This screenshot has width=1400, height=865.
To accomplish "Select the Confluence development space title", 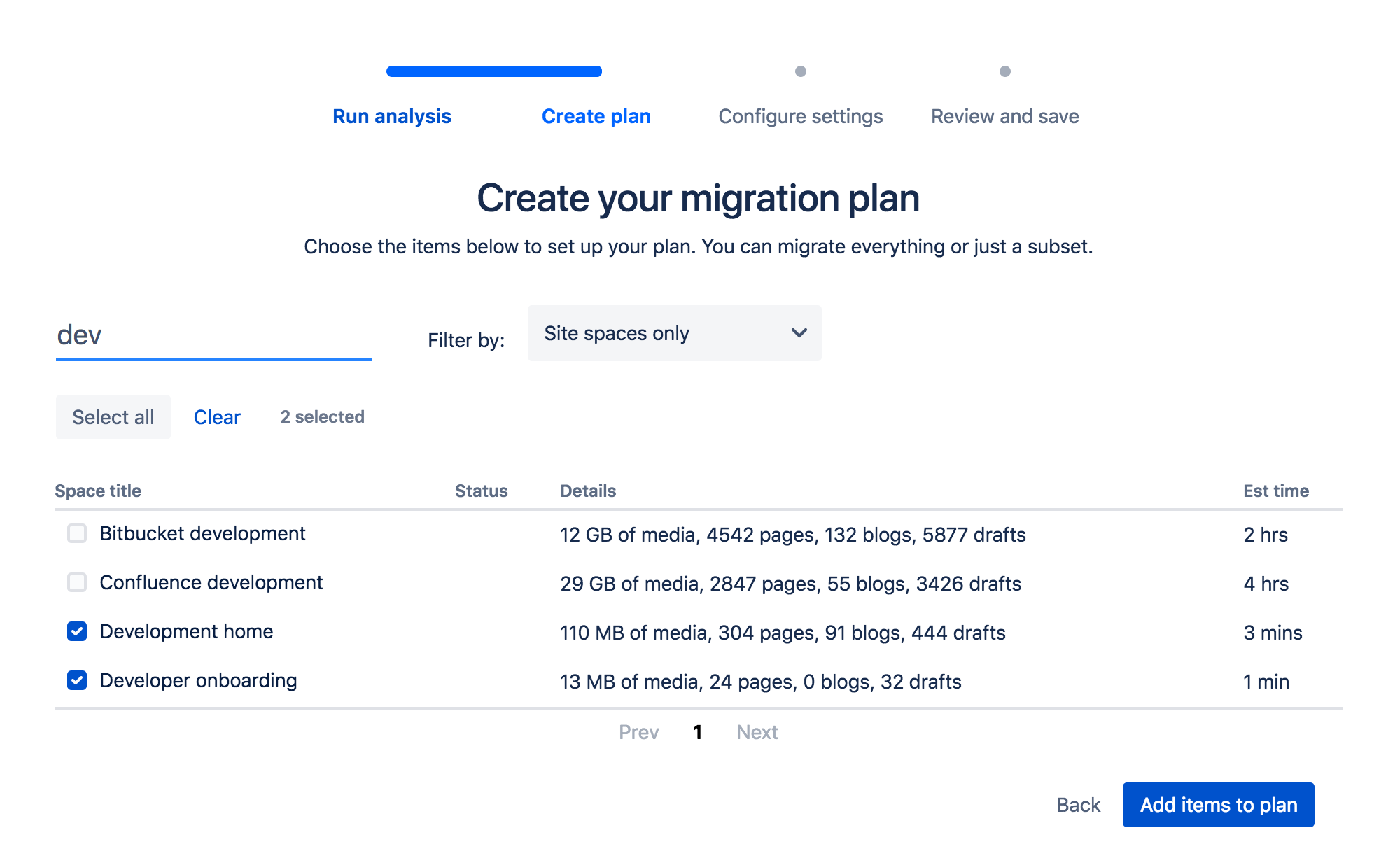I will click(x=211, y=582).
